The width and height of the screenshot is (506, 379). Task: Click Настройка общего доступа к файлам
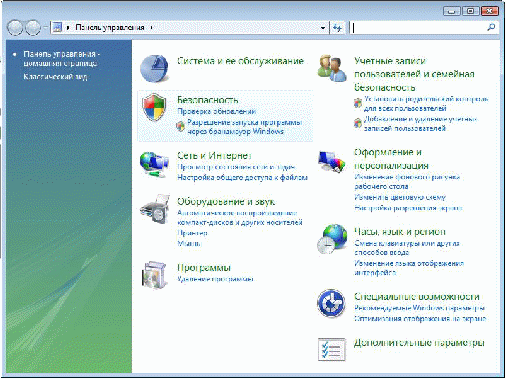[242, 178]
